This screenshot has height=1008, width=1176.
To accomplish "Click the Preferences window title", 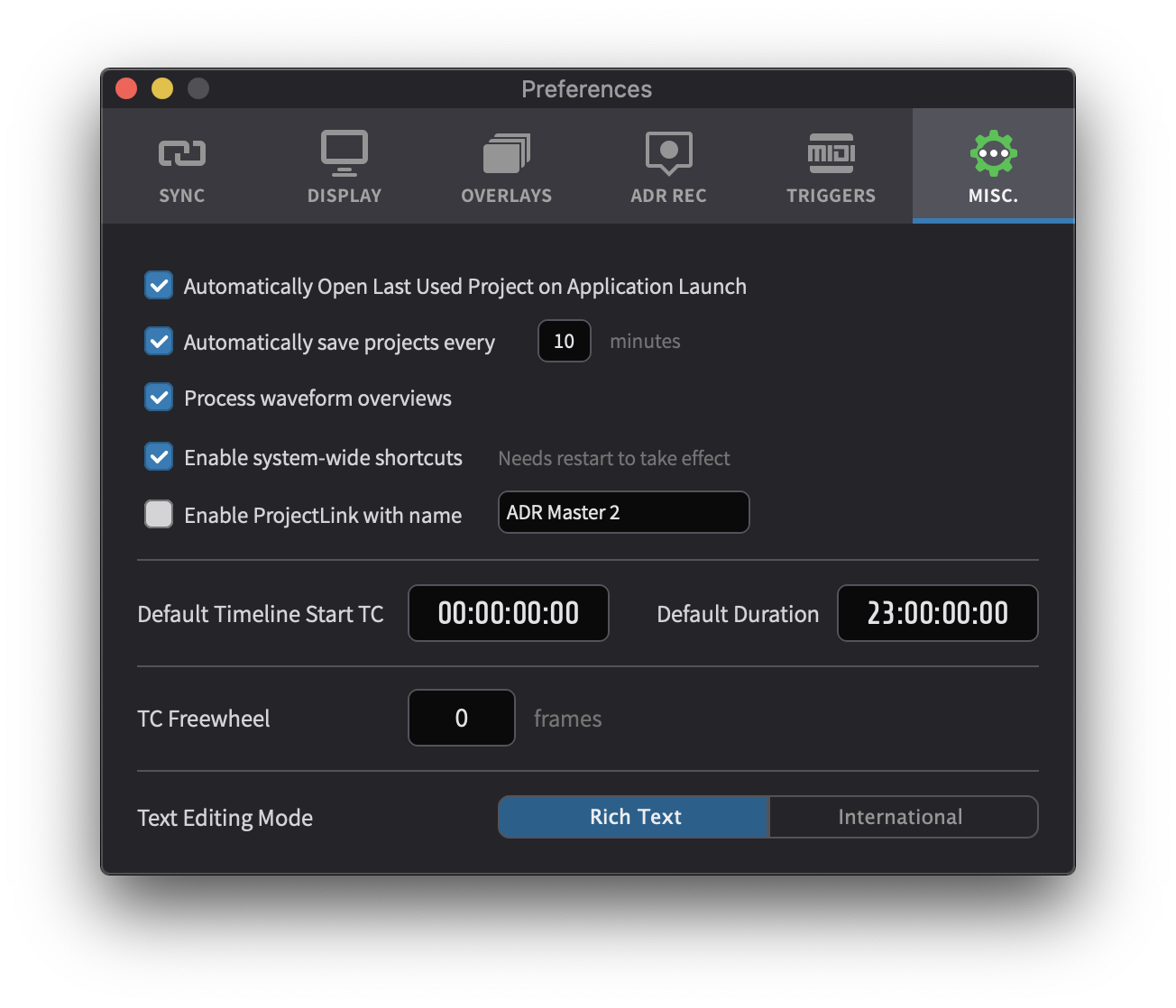I will (587, 89).
